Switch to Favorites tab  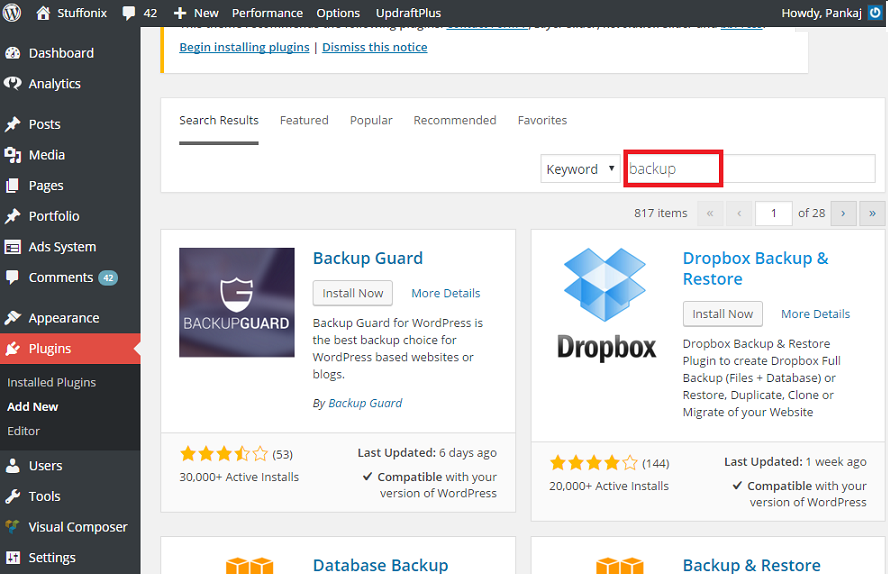click(542, 120)
